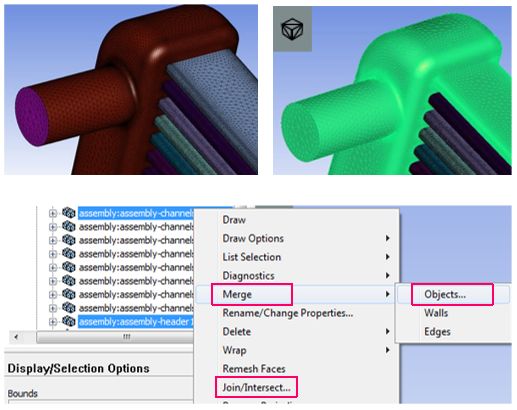The width and height of the screenshot is (517, 410).
Task: Open the Draw Options submenu arrow
Action: click(387, 238)
